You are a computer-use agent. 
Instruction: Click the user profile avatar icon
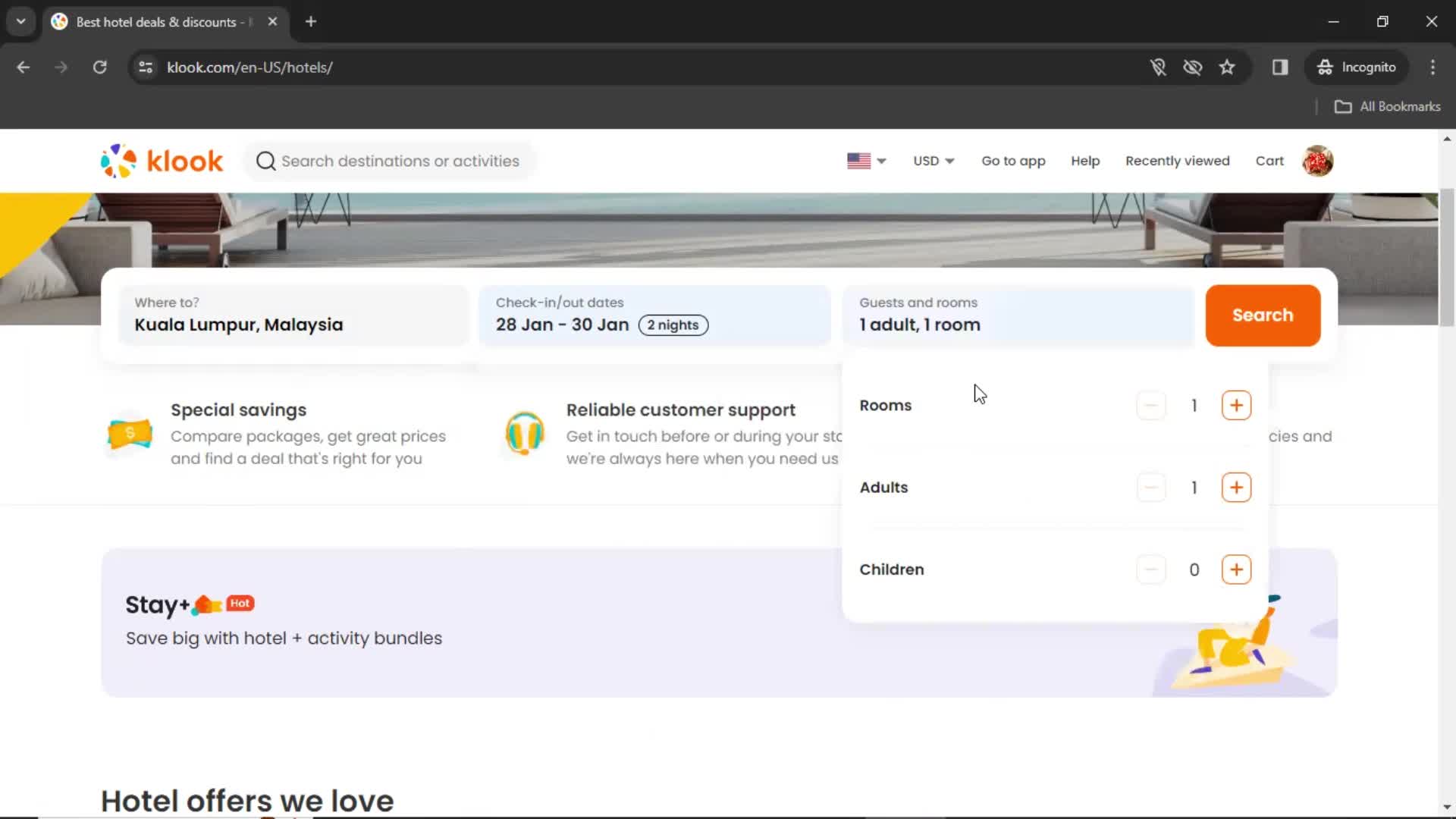(x=1318, y=161)
